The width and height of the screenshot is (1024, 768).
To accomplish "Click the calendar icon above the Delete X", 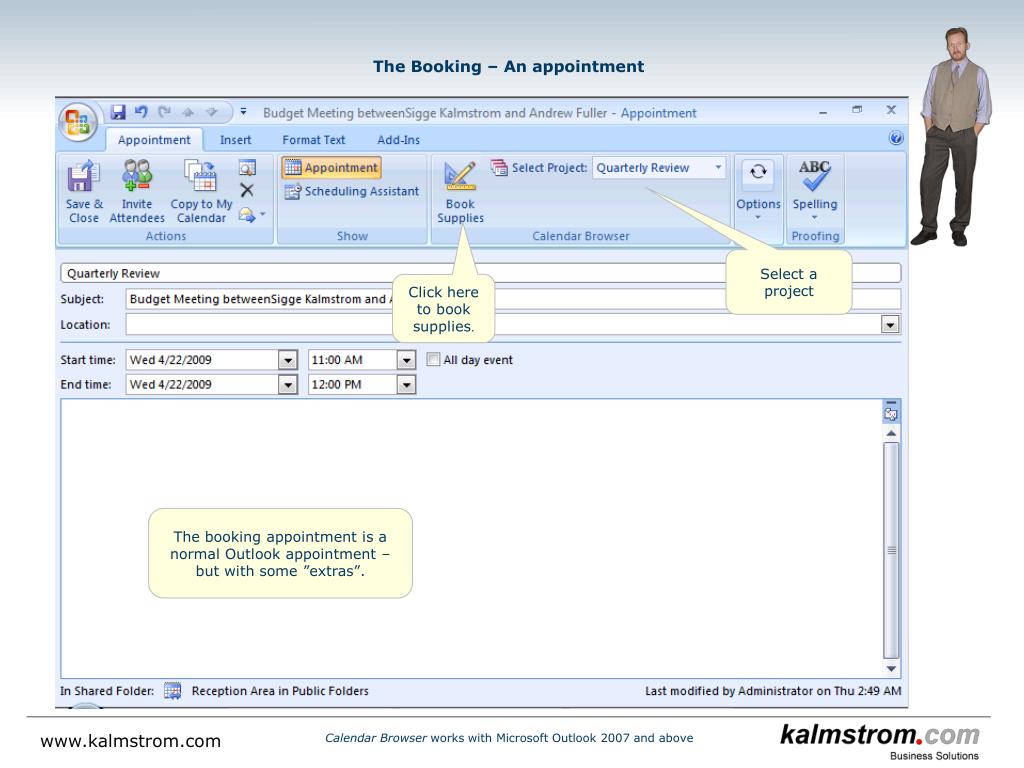I will pos(247,168).
